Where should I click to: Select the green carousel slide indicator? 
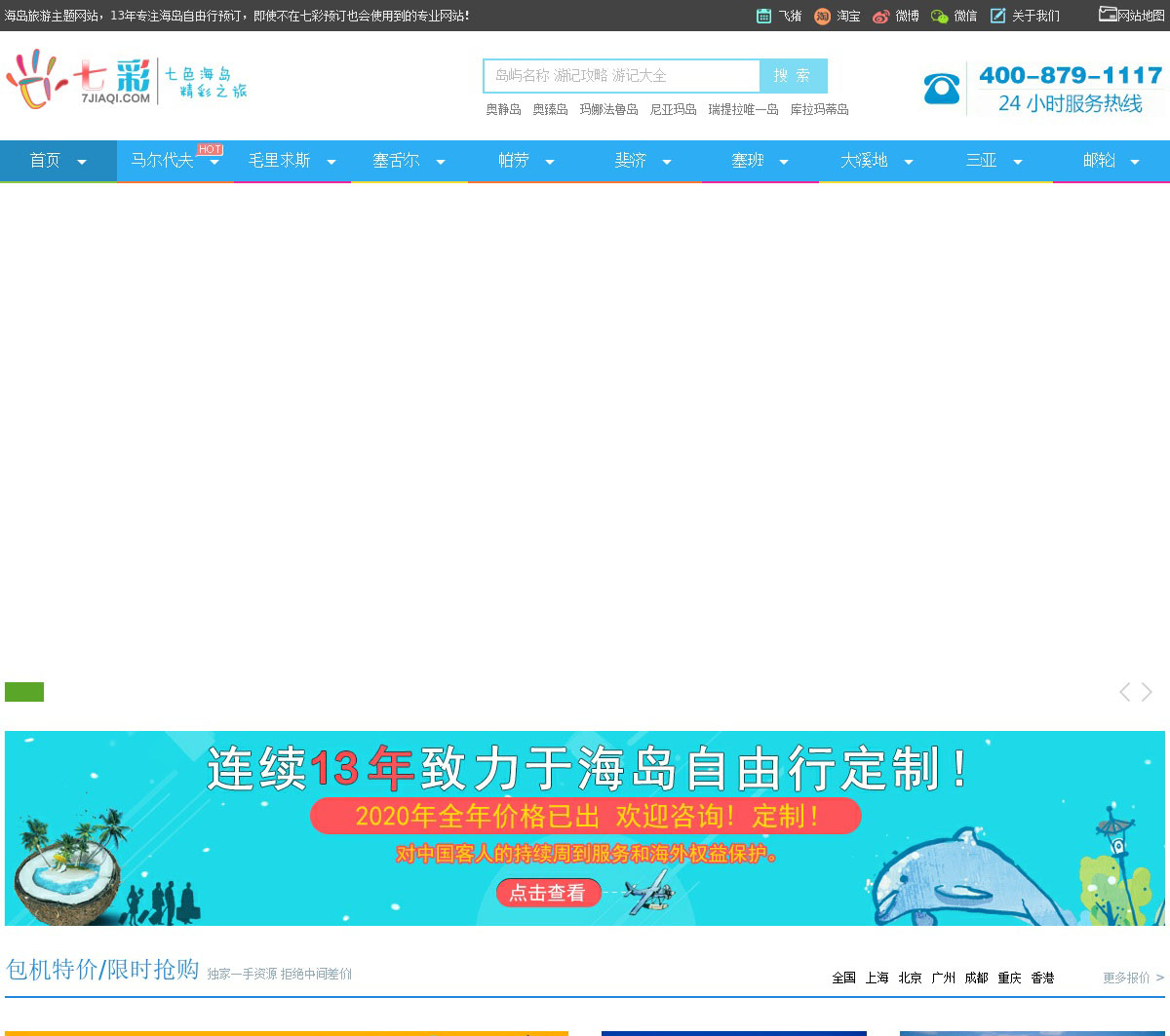24,692
